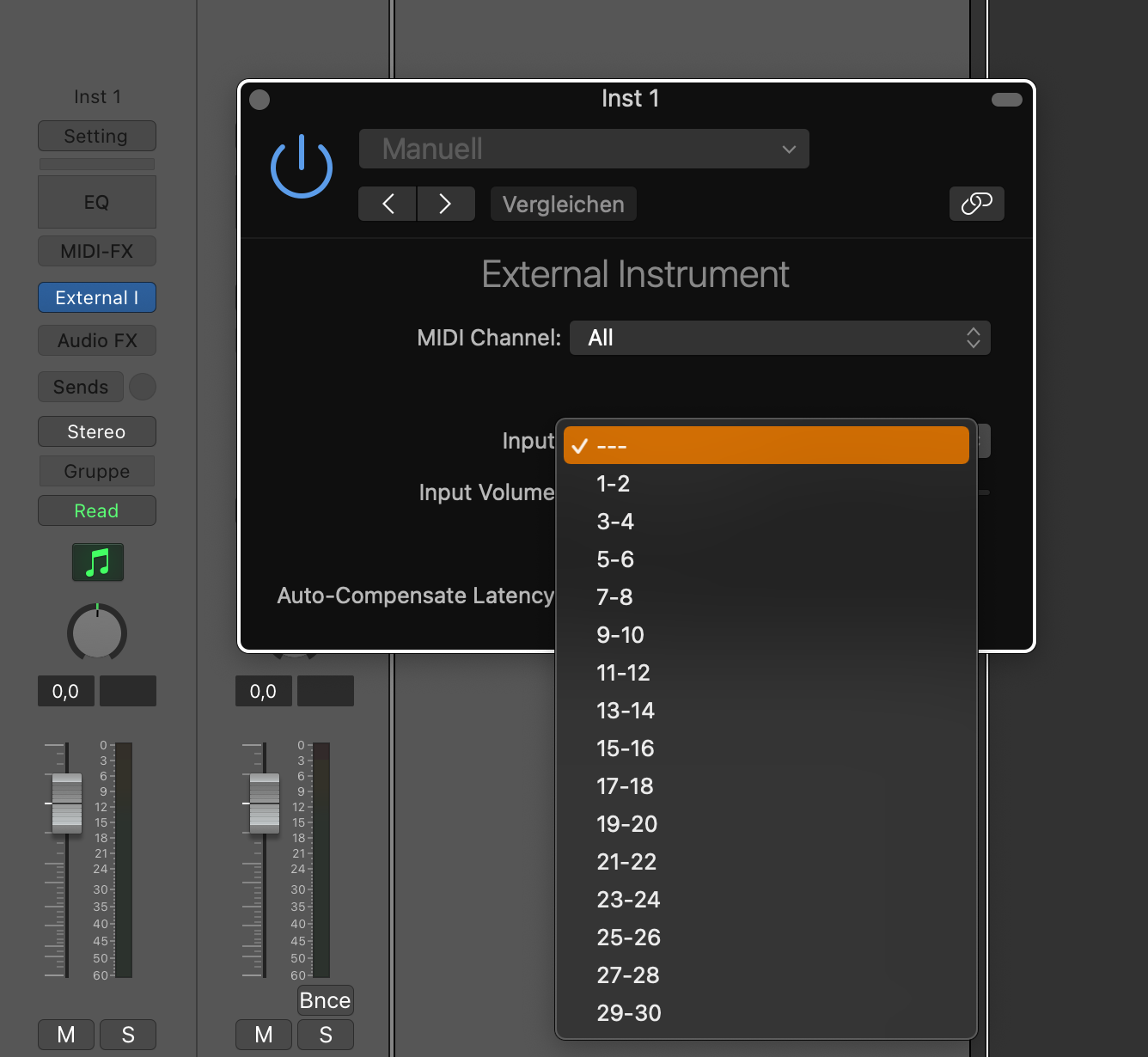Mute the Inst 1 channel strip
The height and width of the screenshot is (1057, 1148).
[66, 1035]
